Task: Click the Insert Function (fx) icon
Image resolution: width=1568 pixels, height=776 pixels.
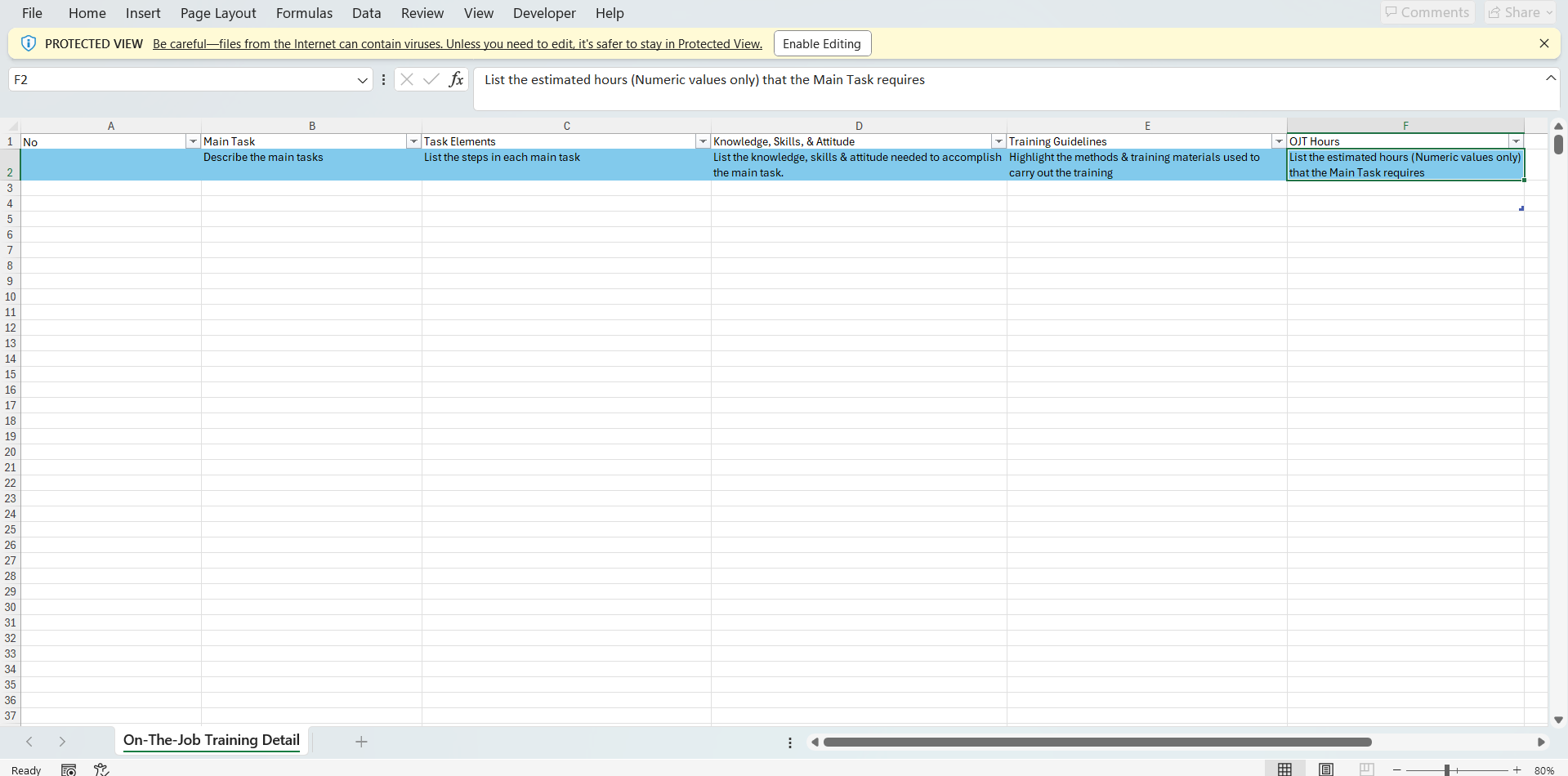Action: pyautogui.click(x=457, y=79)
